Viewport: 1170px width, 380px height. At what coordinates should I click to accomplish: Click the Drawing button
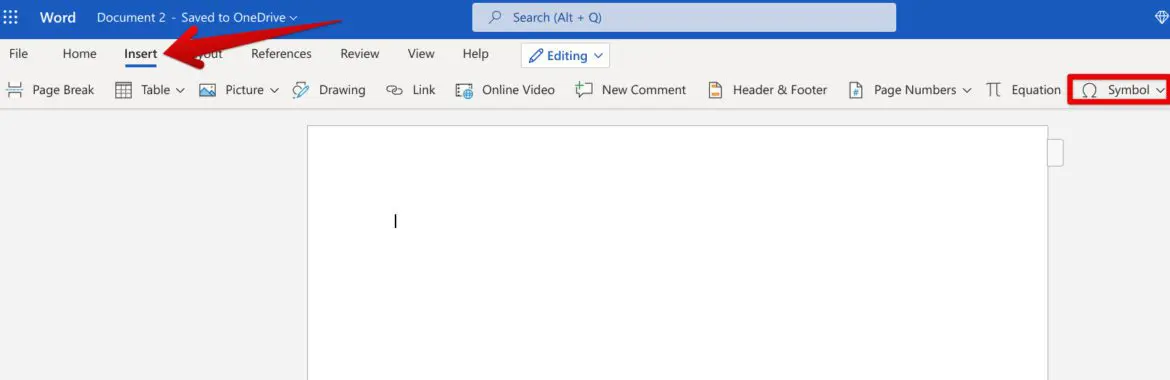tap(328, 90)
